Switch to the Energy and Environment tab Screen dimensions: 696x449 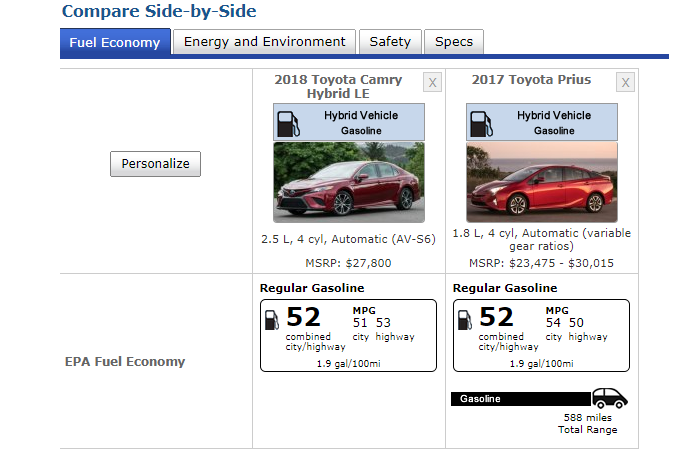pos(265,42)
